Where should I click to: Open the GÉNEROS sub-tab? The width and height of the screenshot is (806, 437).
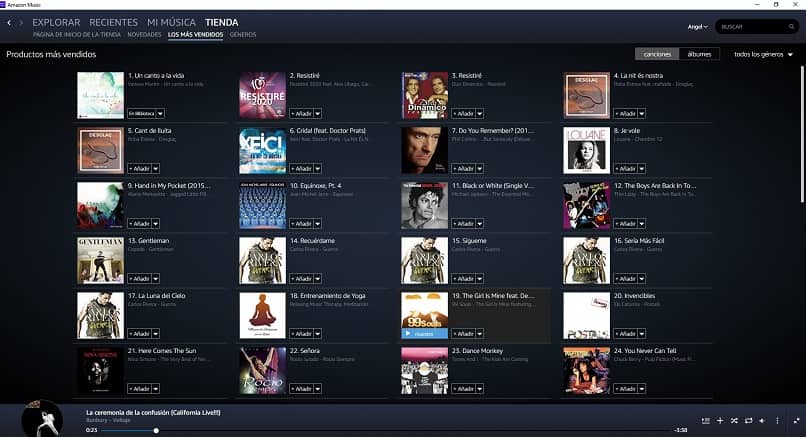coord(243,34)
